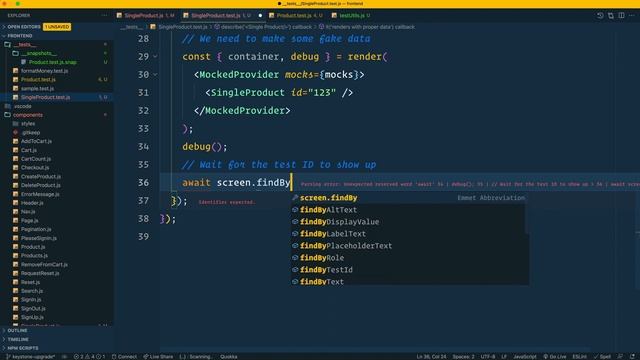The width and height of the screenshot is (640, 360).
Task: Switch to the Product.test.js tab
Action: pos(296,16)
